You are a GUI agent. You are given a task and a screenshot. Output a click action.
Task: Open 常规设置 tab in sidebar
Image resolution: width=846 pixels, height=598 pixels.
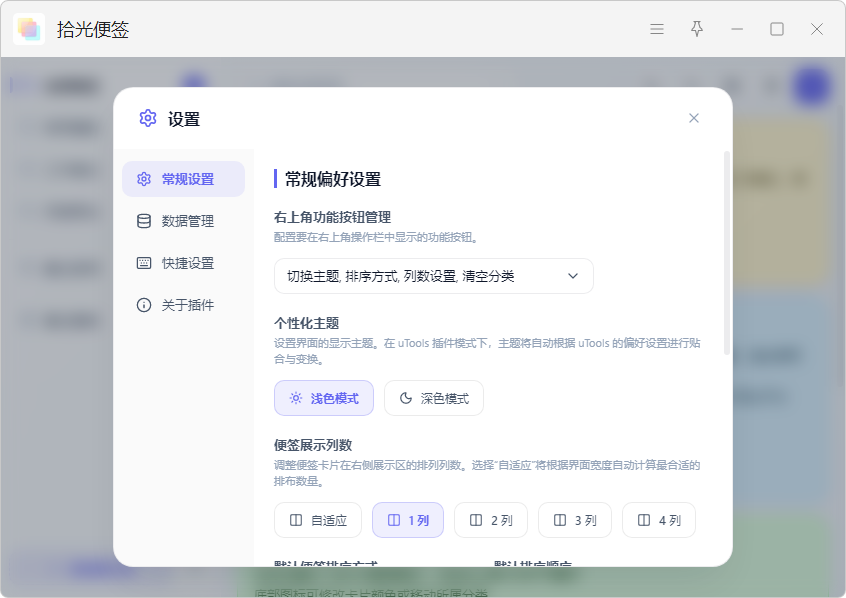click(x=183, y=179)
